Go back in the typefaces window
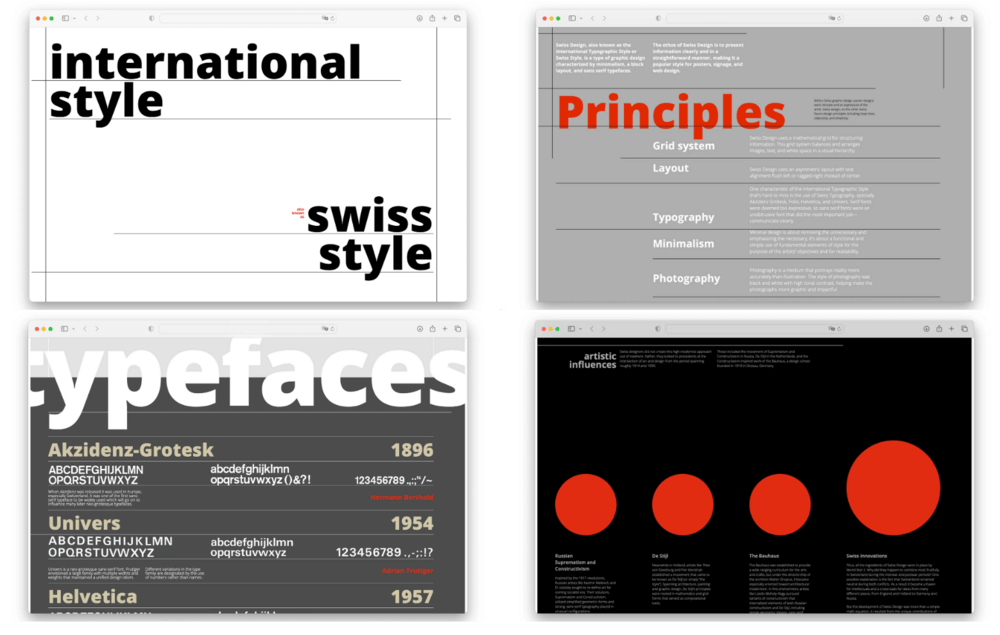 click(x=85, y=329)
